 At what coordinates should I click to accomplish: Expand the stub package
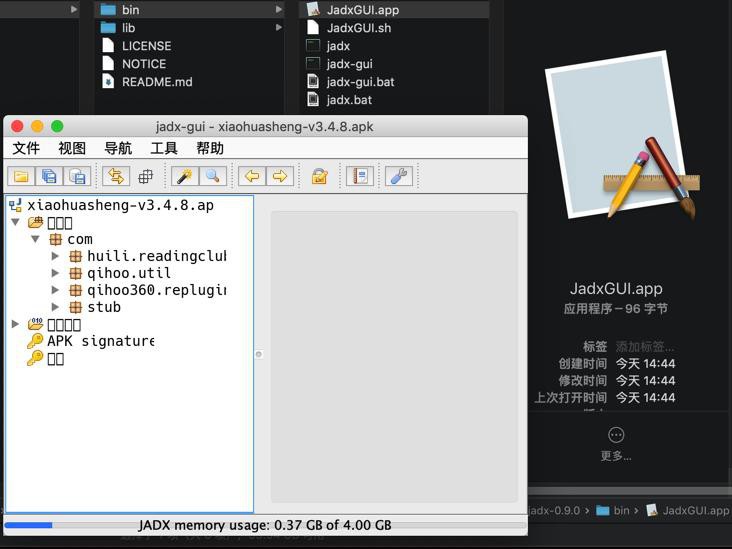[x=56, y=307]
